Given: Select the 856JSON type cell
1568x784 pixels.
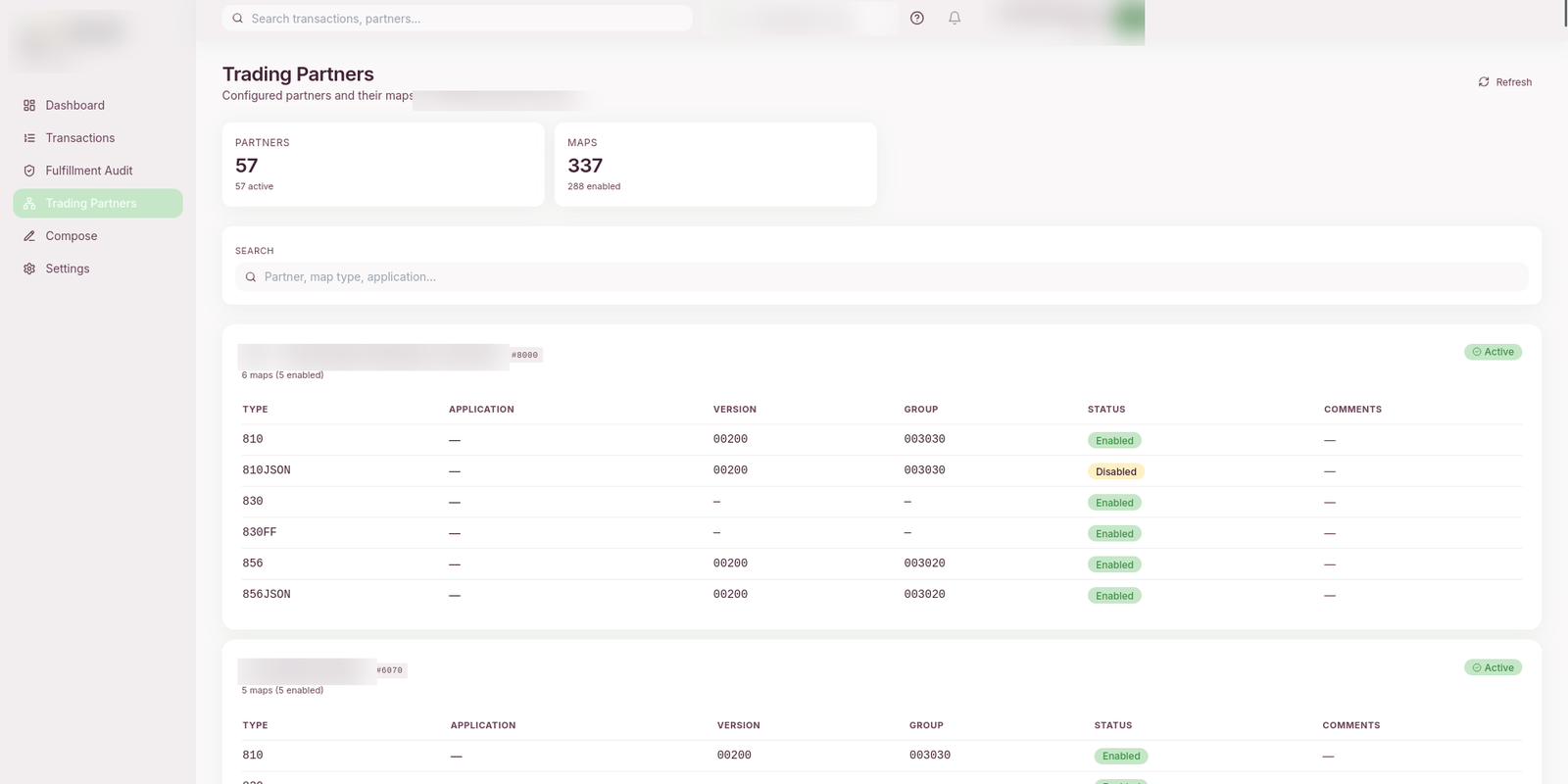Looking at the screenshot, I should (x=267, y=594).
